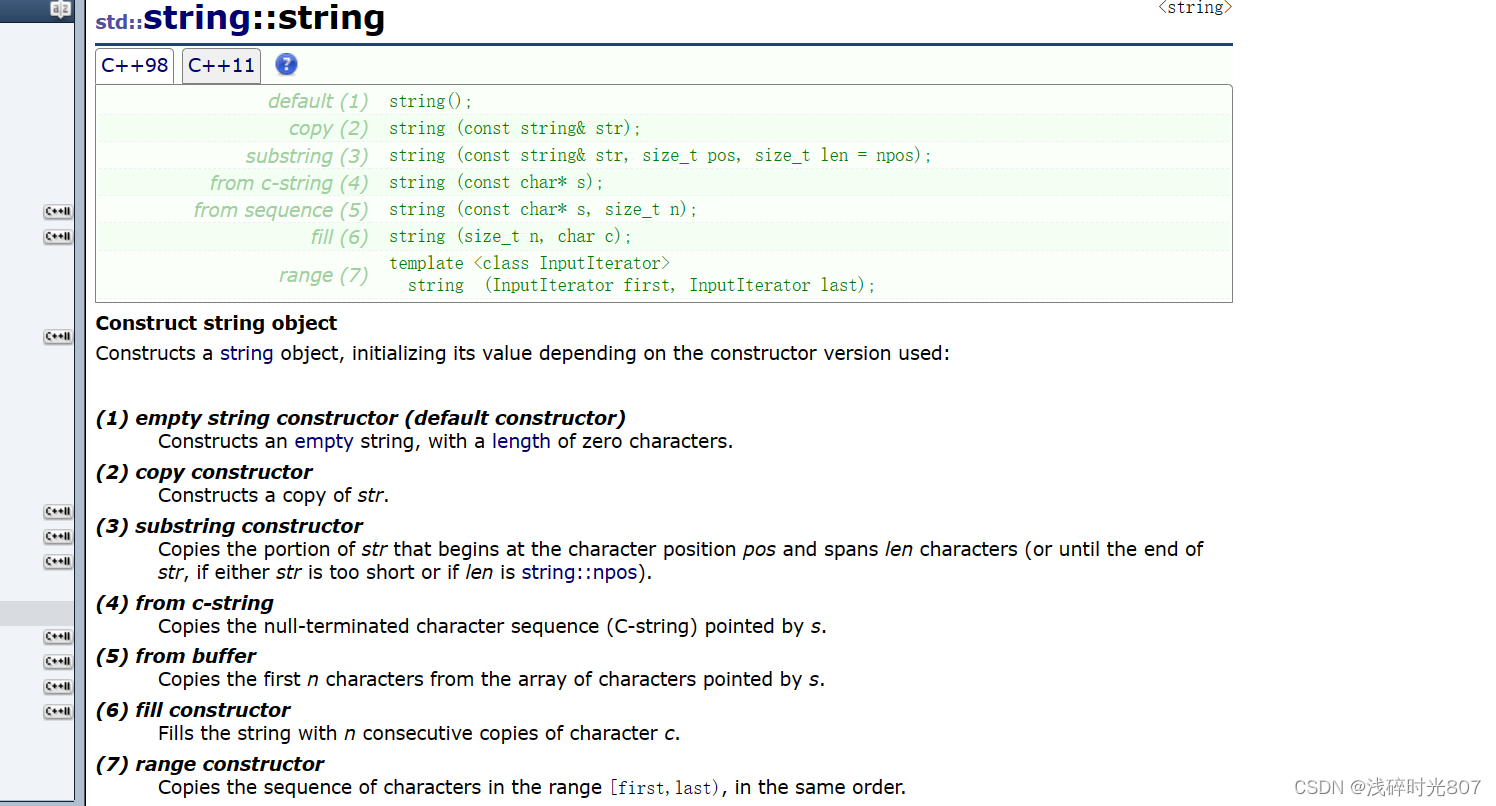The width and height of the screenshot is (1496, 806).
Task: Click the 'Copies the null-terminated character sequence' line
Action: click(x=492, y=627)
